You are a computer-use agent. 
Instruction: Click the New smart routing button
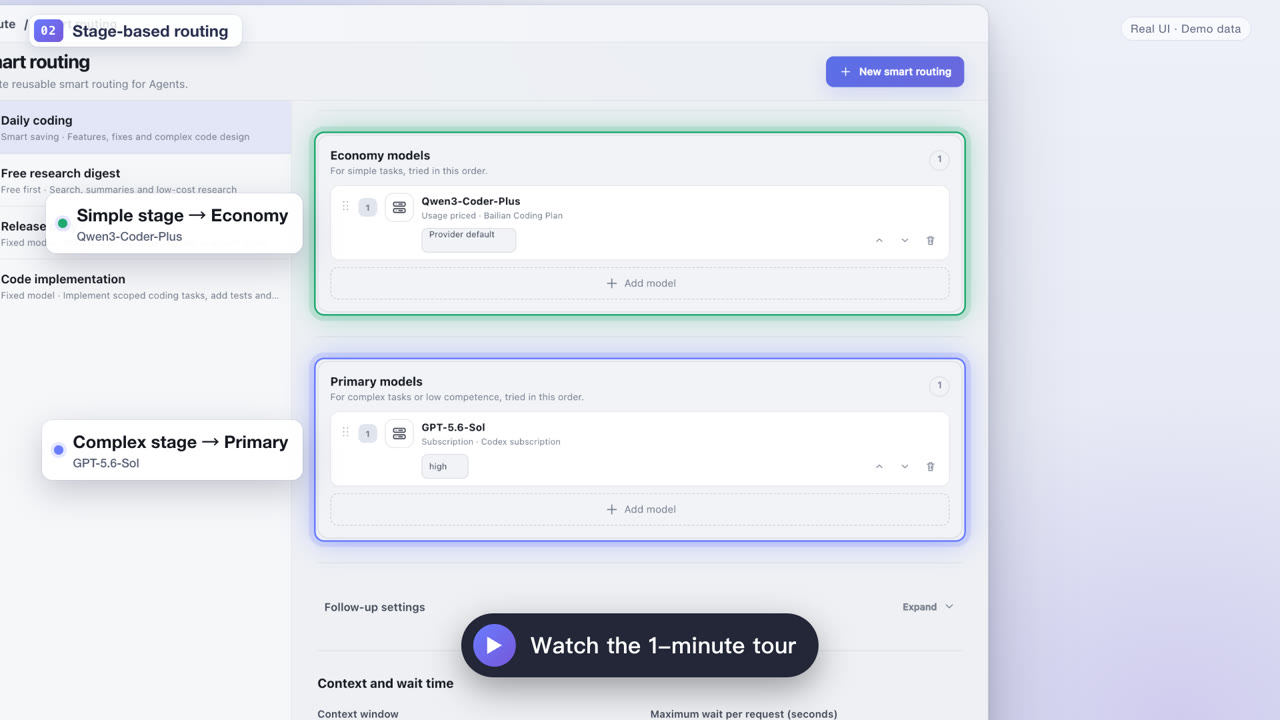(x=895, y=72)
